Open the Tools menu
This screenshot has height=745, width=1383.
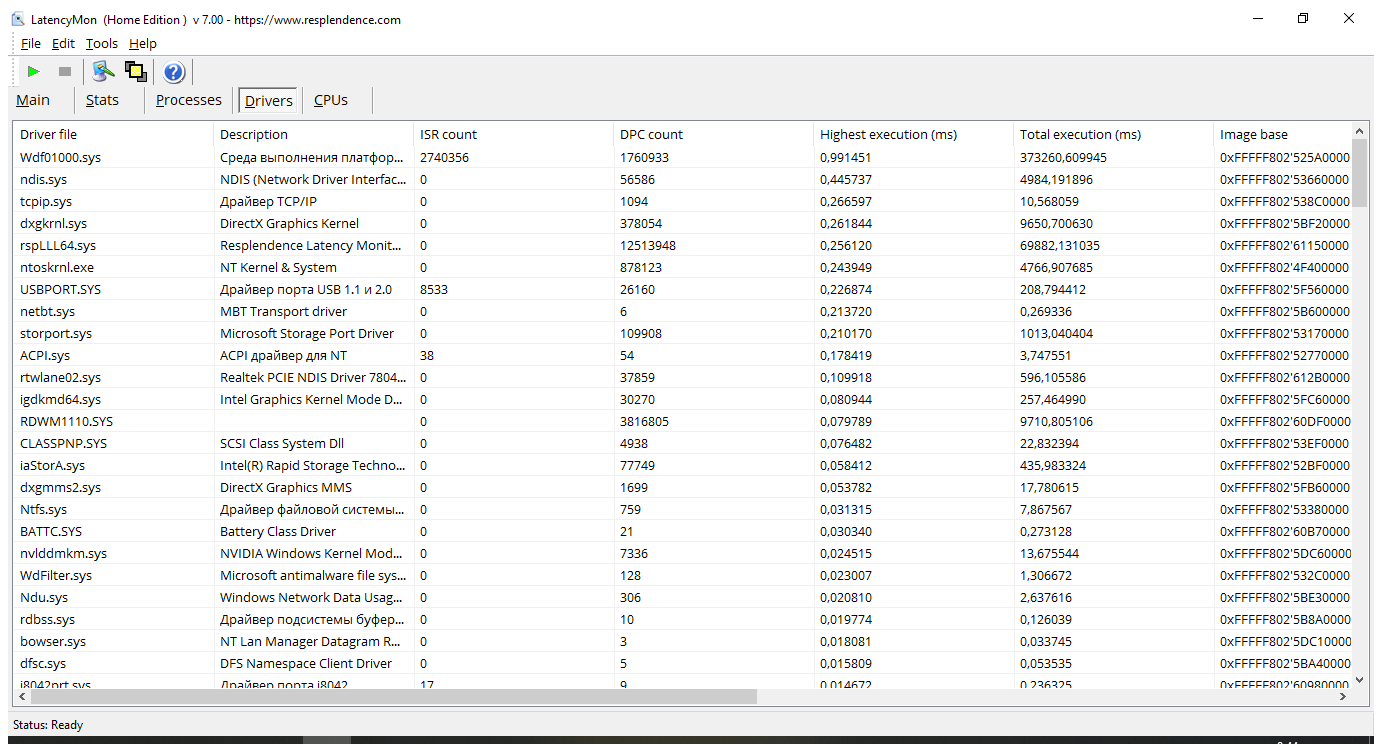[x=102, y=43]
